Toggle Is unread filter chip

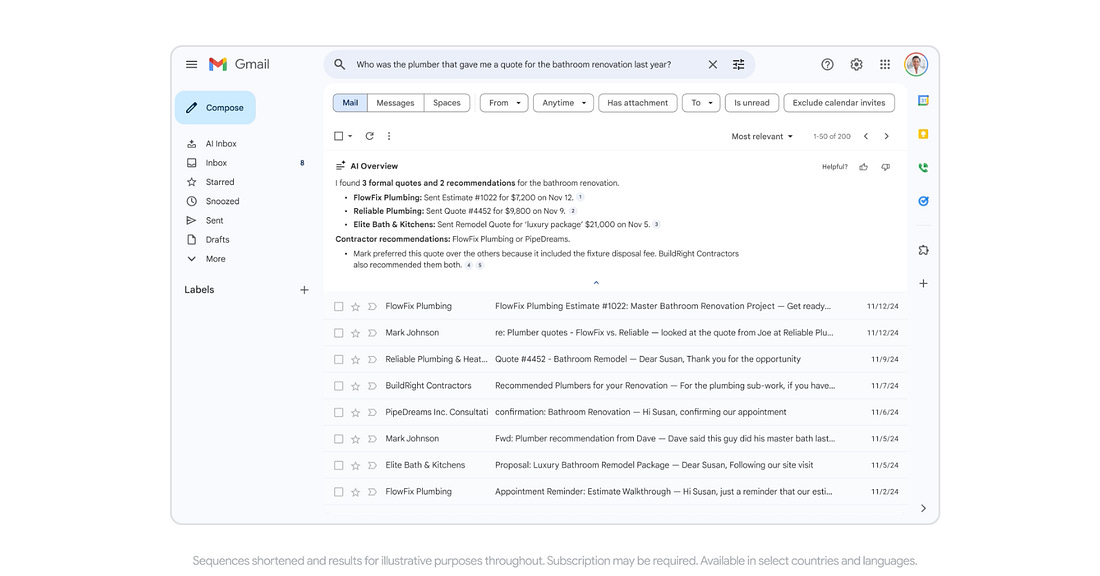(751, 103)
